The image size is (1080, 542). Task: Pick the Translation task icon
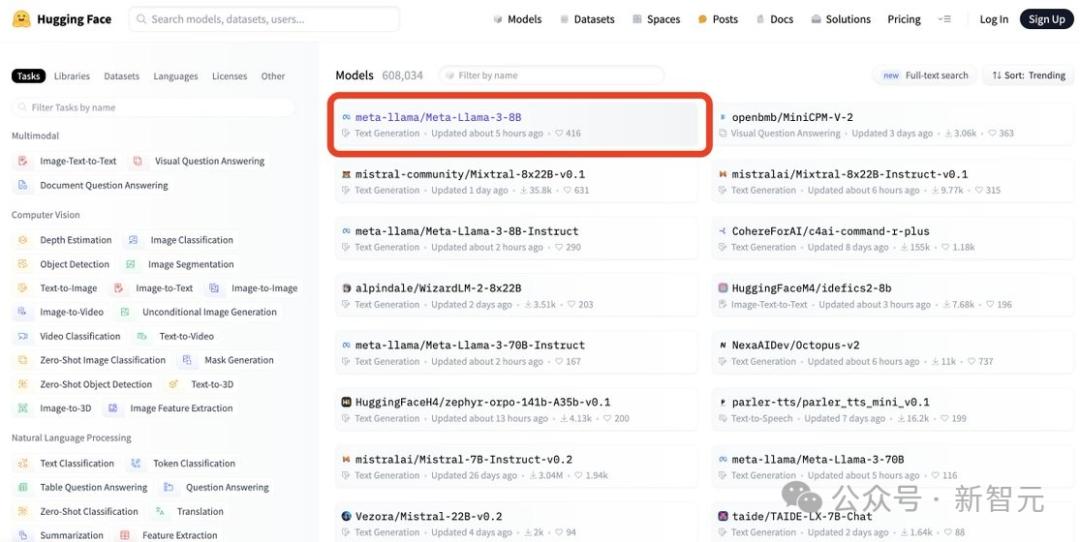coord(160,512)
